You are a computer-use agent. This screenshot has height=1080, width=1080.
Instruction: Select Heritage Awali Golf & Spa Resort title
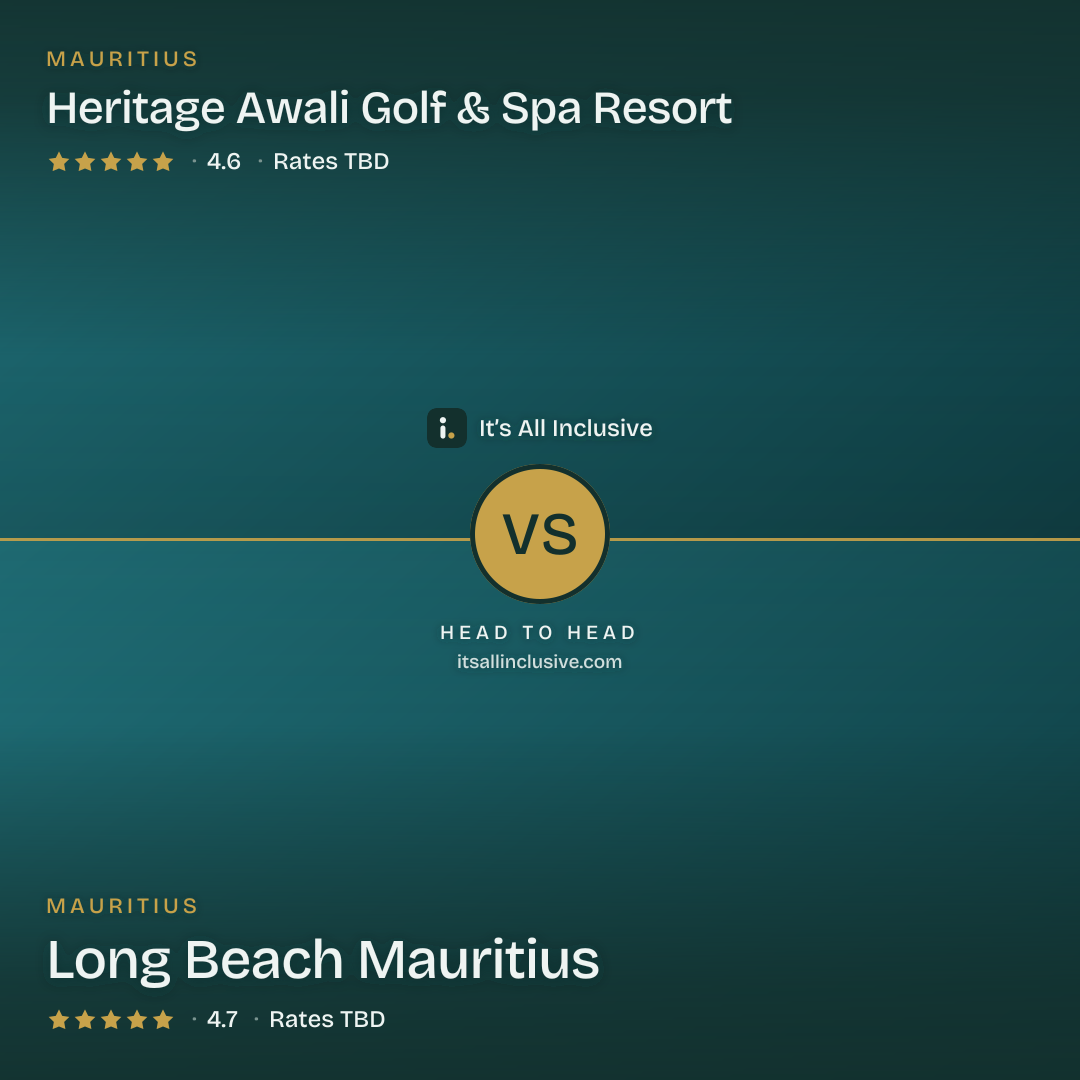coord(389,109)
